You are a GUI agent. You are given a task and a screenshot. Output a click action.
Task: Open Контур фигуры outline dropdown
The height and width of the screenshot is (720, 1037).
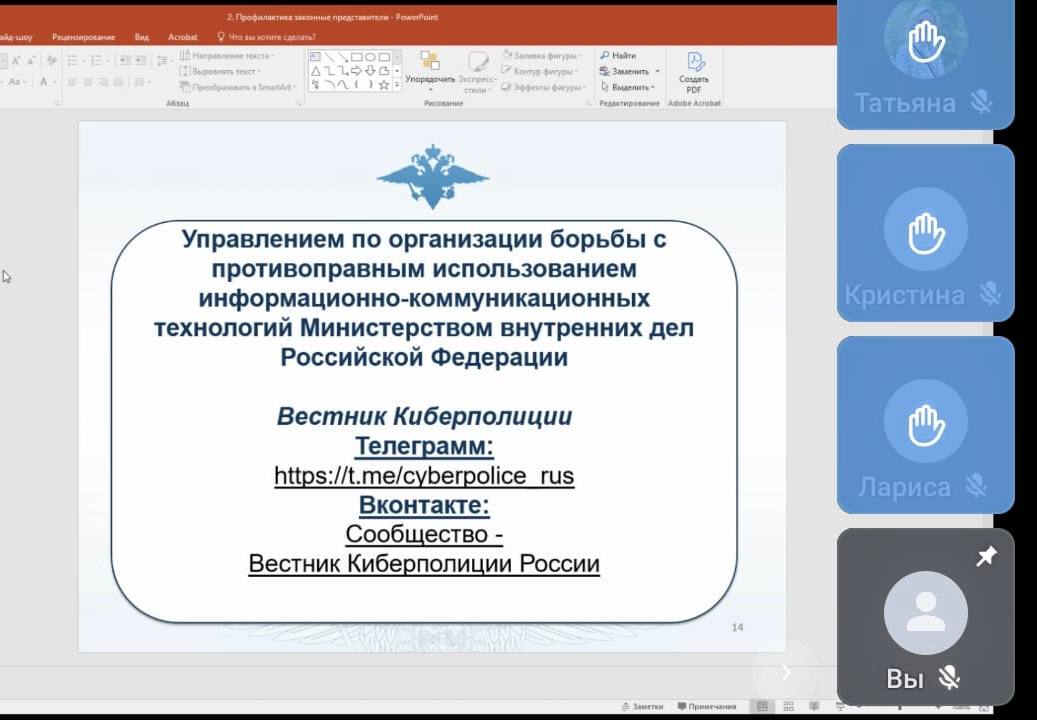tap(540, 71)
